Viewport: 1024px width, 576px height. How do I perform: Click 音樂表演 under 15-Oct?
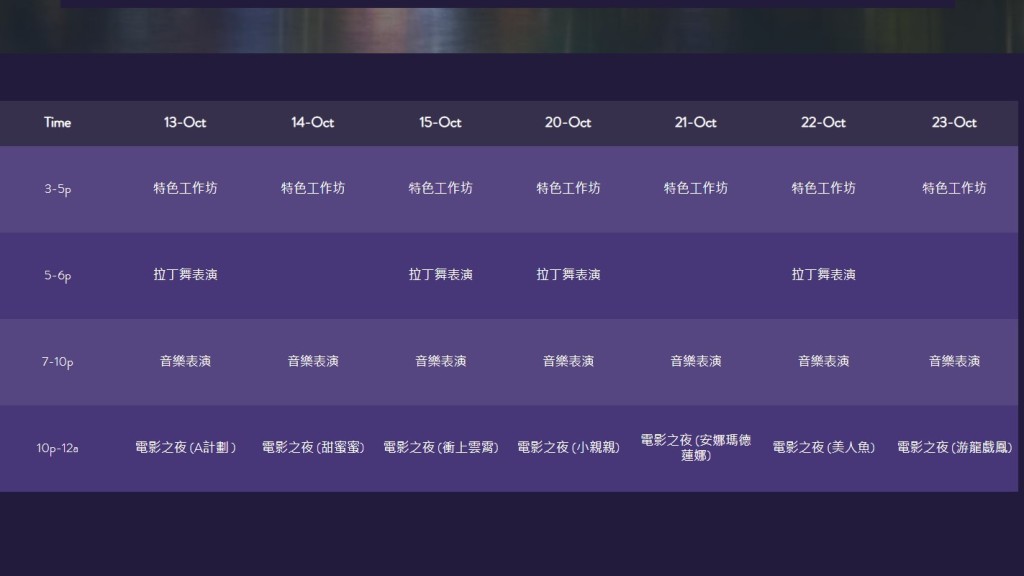pos(440,361)
